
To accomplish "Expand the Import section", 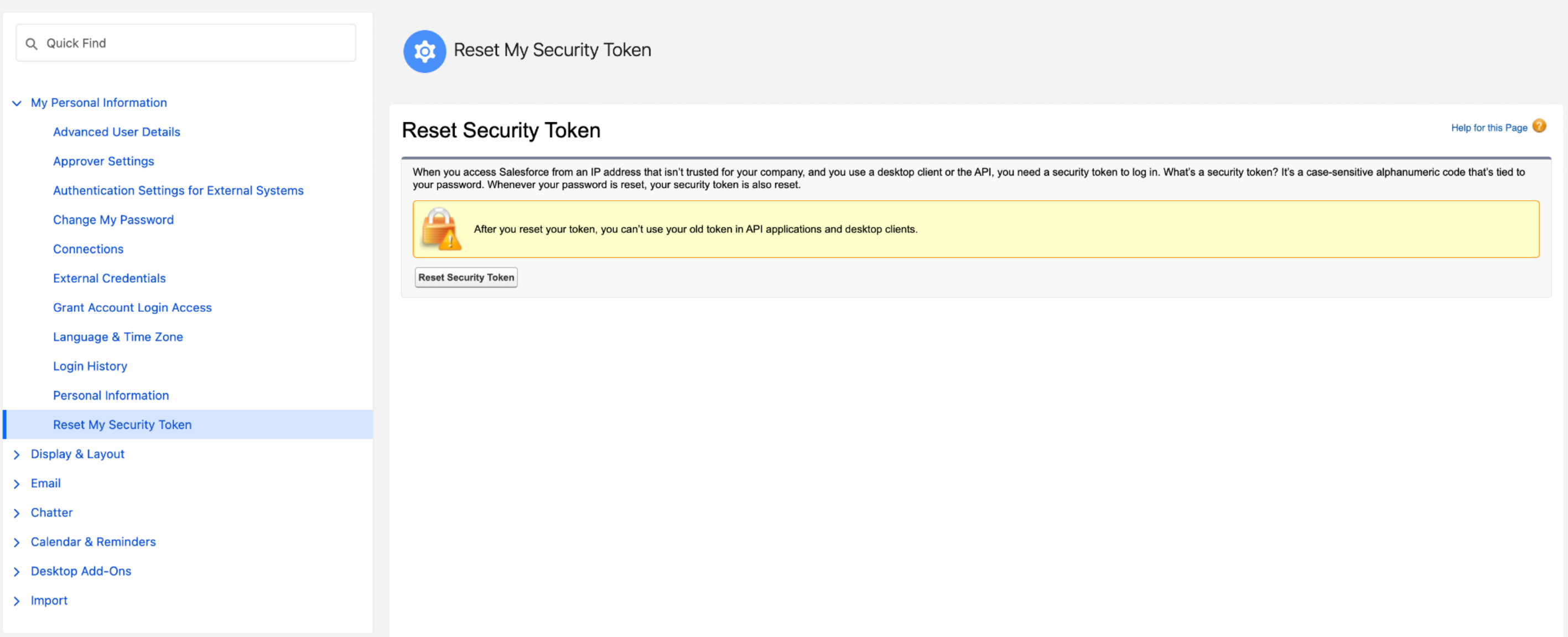I will pyautogui.click(x=17, y=600).
